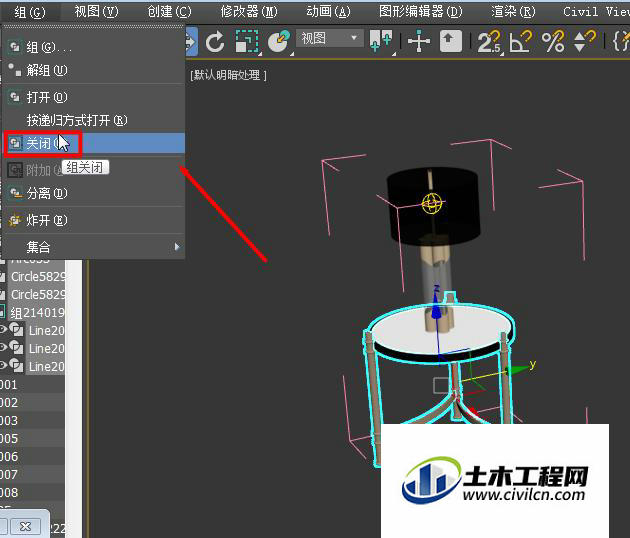Screen dimensions: 630x538
Task: Toggle the Percent Snap icon
Action: pyautogui.click(x=553, y=41)
